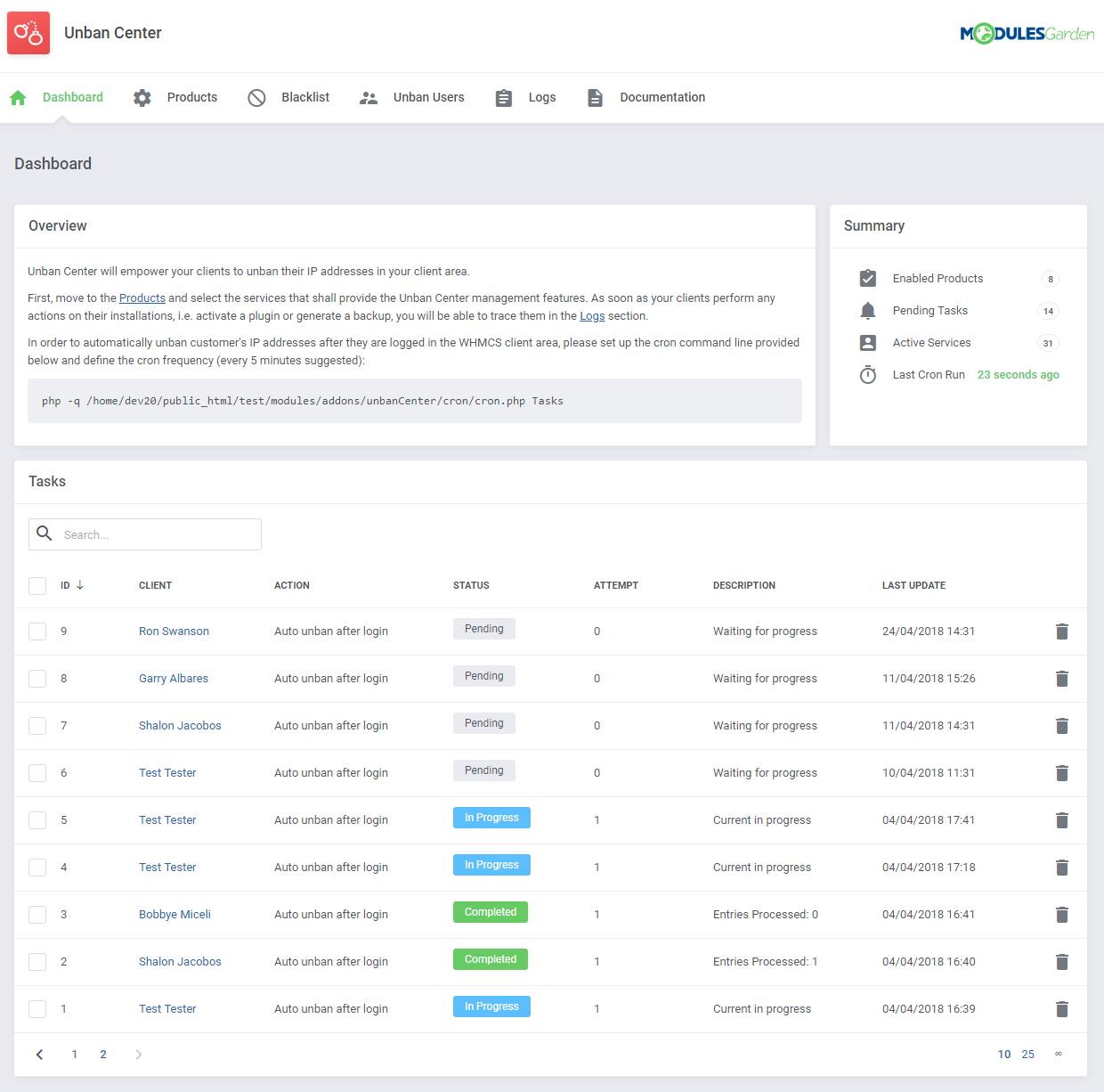Check the box for task 5
The width and height of the screenshot is (1104, 1092).
(x=37, y=820)
